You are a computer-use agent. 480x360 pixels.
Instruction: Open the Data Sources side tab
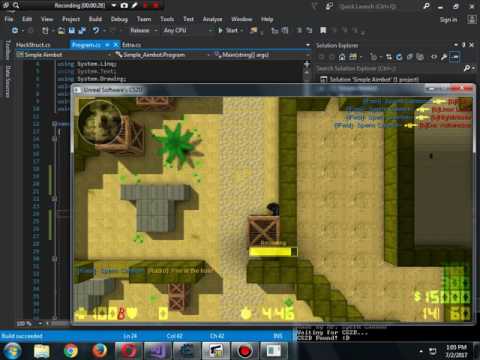point(8,81)
